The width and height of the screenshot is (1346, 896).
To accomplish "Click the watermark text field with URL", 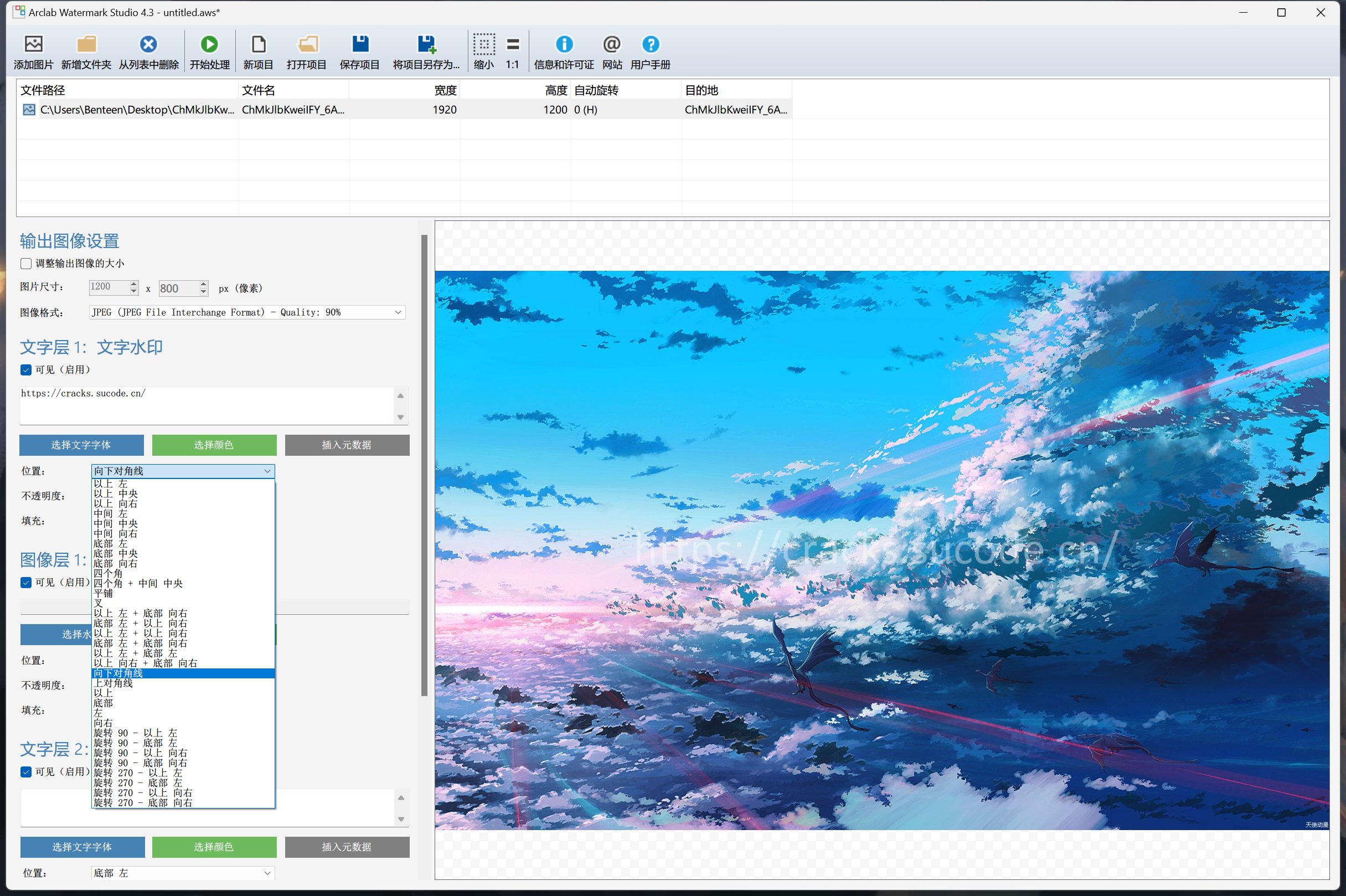I will coord(207,406).
